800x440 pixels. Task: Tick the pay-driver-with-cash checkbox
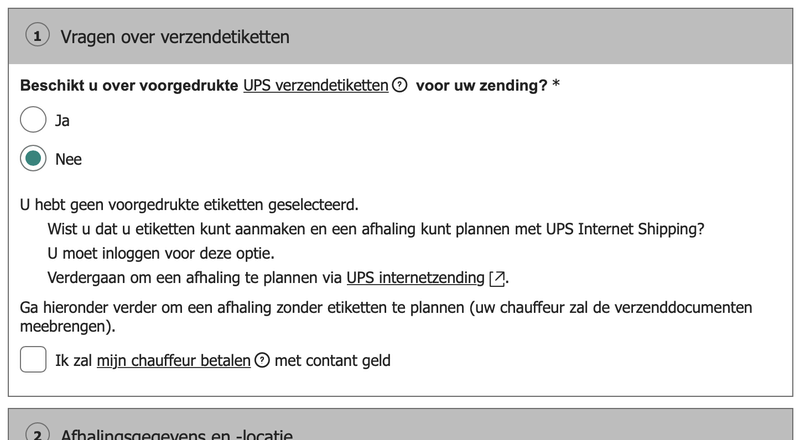point(33,360)
